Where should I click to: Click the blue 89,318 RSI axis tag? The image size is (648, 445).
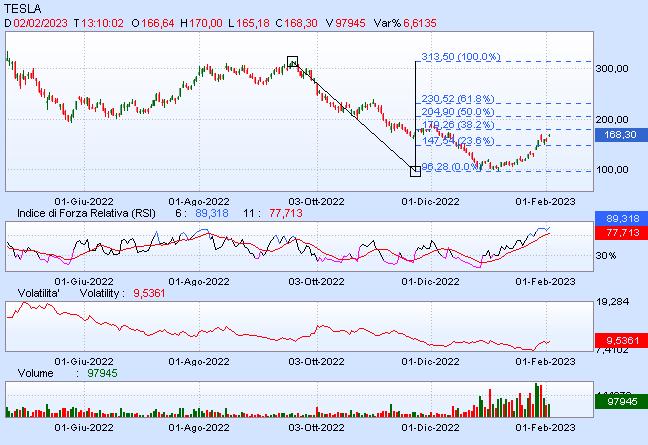[621, 219]
